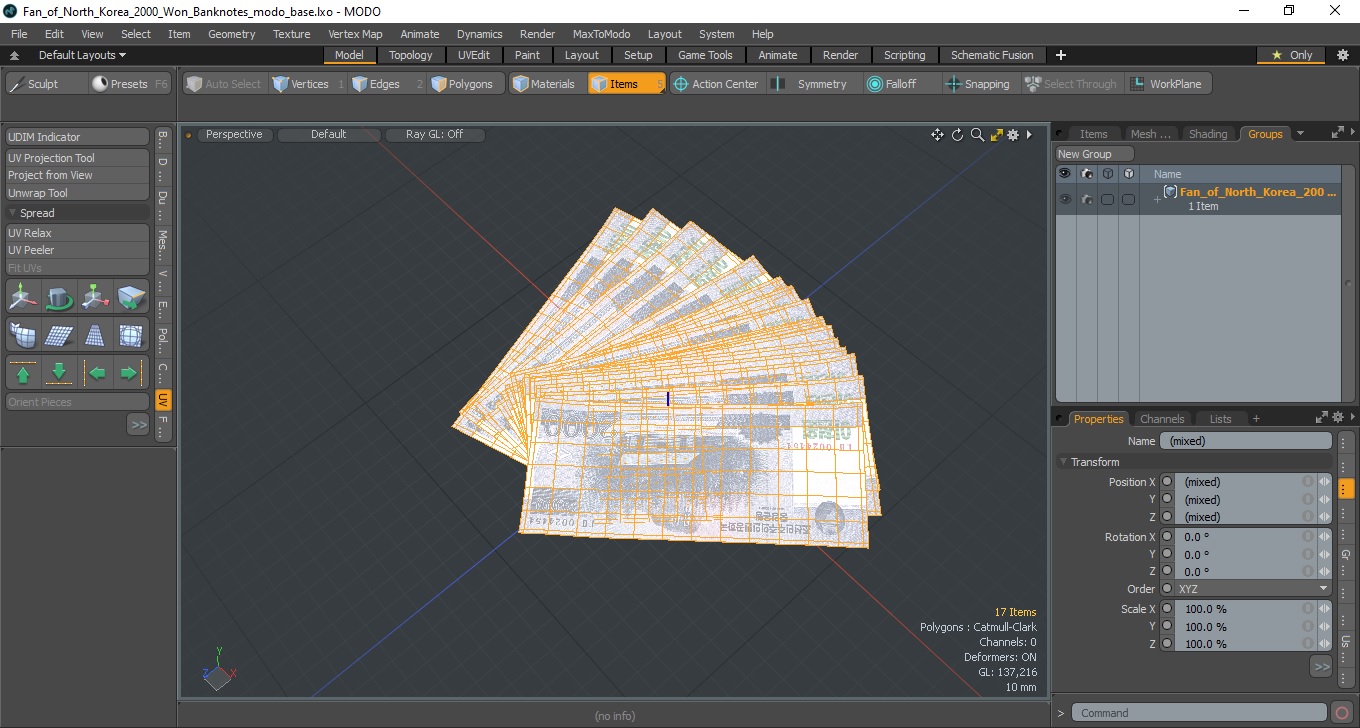Viewport: 1360px width, 728px height.
Task: Click the Command record circle button
Action: point(1343,713)
